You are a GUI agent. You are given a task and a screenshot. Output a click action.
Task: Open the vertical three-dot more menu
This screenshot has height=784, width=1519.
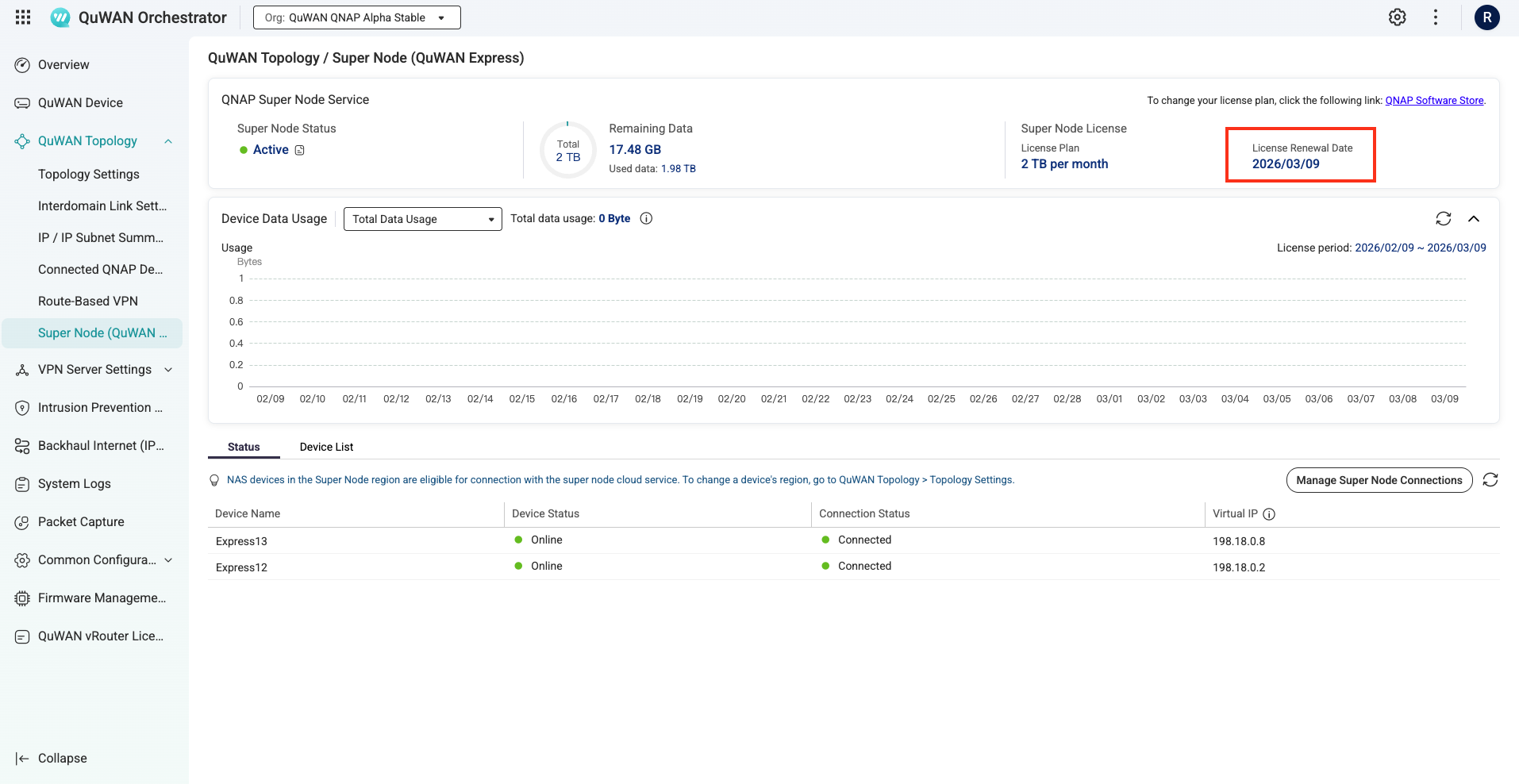[x=1436, y=17]
